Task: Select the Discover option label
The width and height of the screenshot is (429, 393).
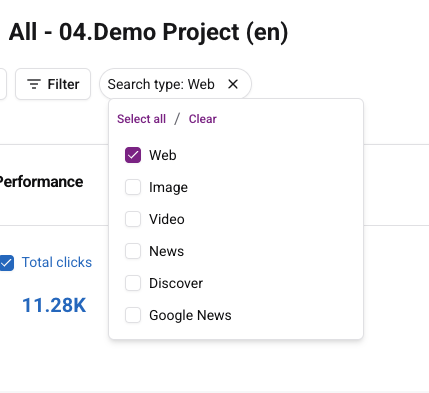Action: point(176,283)
